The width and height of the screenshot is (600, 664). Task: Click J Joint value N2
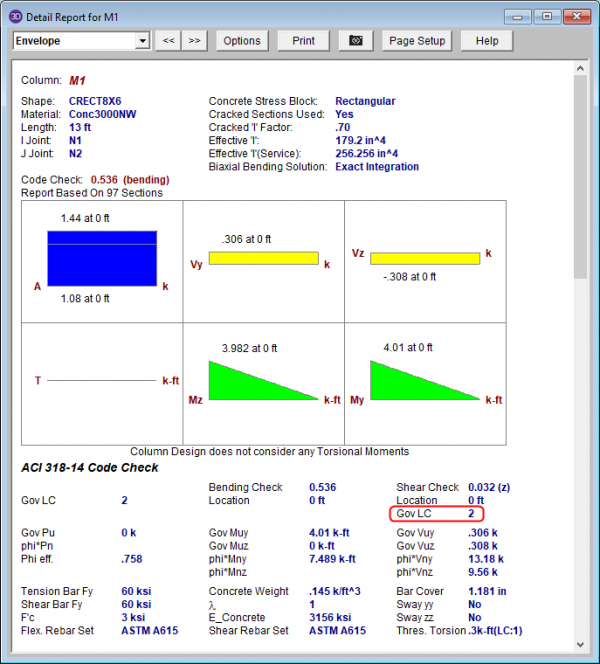75,154
